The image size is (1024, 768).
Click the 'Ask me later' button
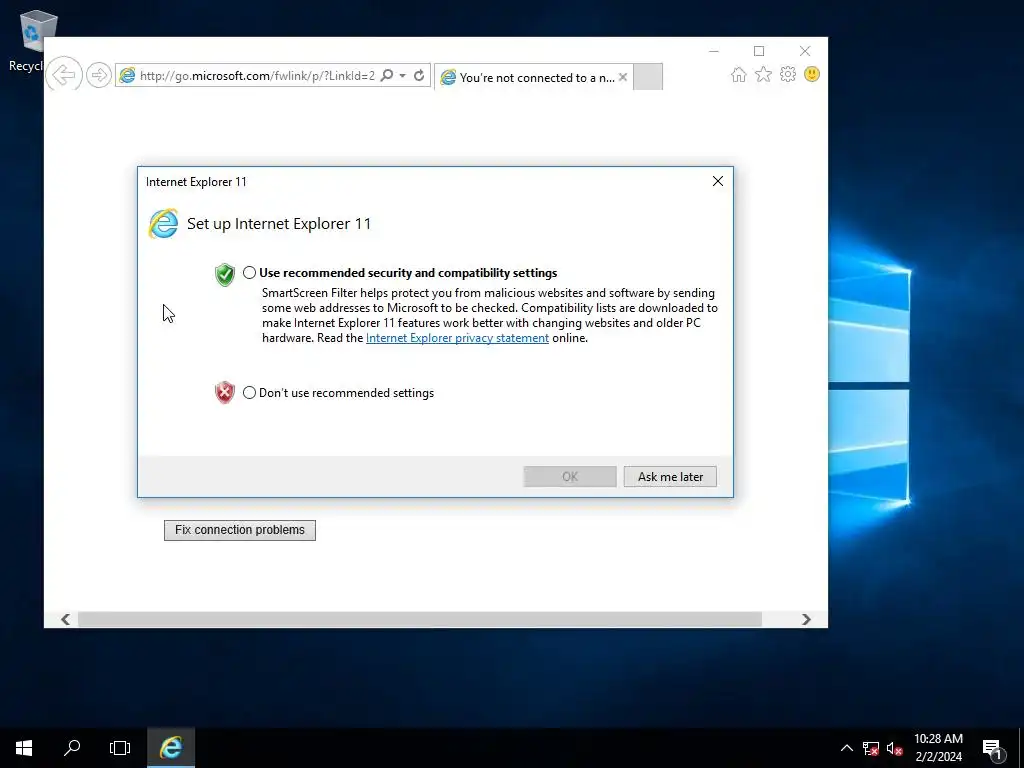(x=670, y=477)
